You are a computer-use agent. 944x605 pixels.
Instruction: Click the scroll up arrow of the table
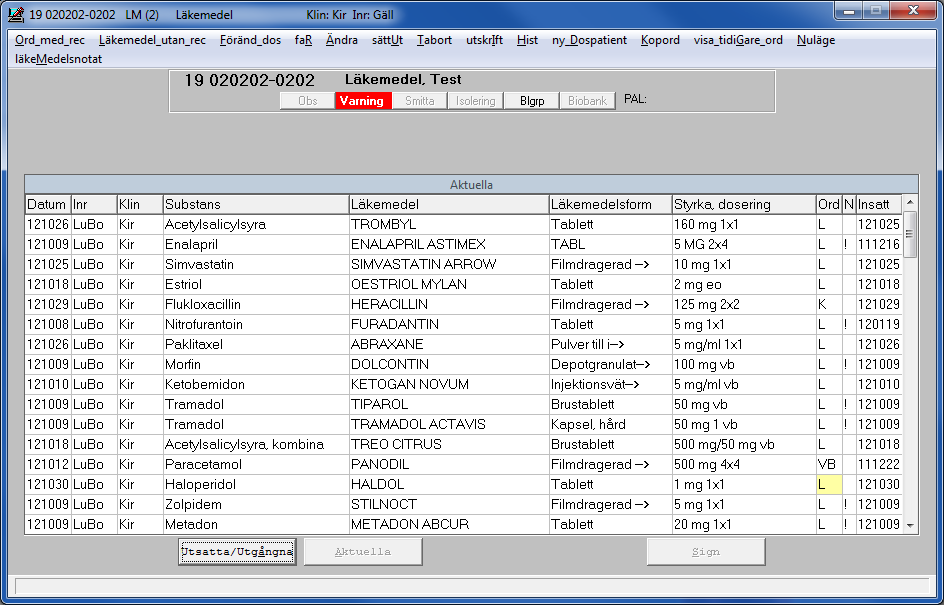tap(910, 202)
